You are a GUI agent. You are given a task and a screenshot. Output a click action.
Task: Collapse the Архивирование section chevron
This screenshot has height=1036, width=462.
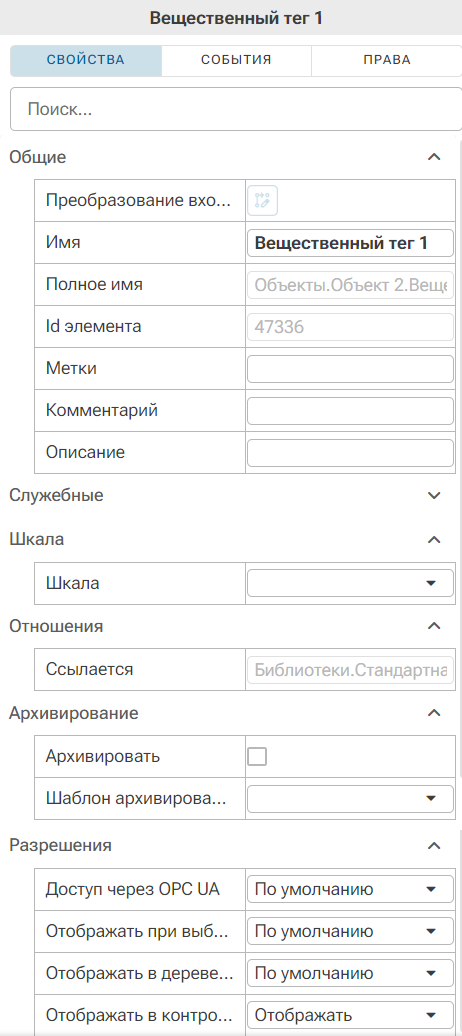click(x=434, y=713)
